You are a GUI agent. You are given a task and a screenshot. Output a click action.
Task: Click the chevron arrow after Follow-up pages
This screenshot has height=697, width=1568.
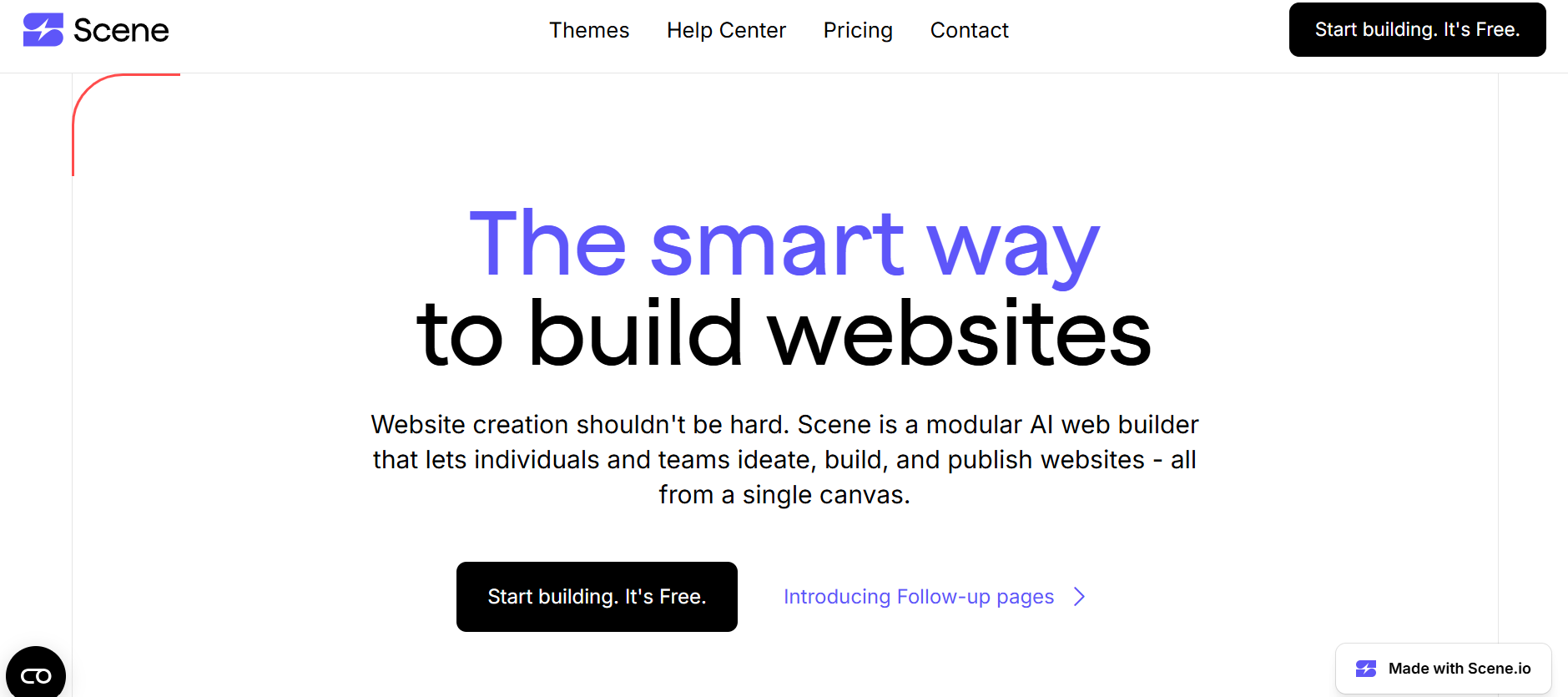pyautogui.click(x=1079, y=597)
